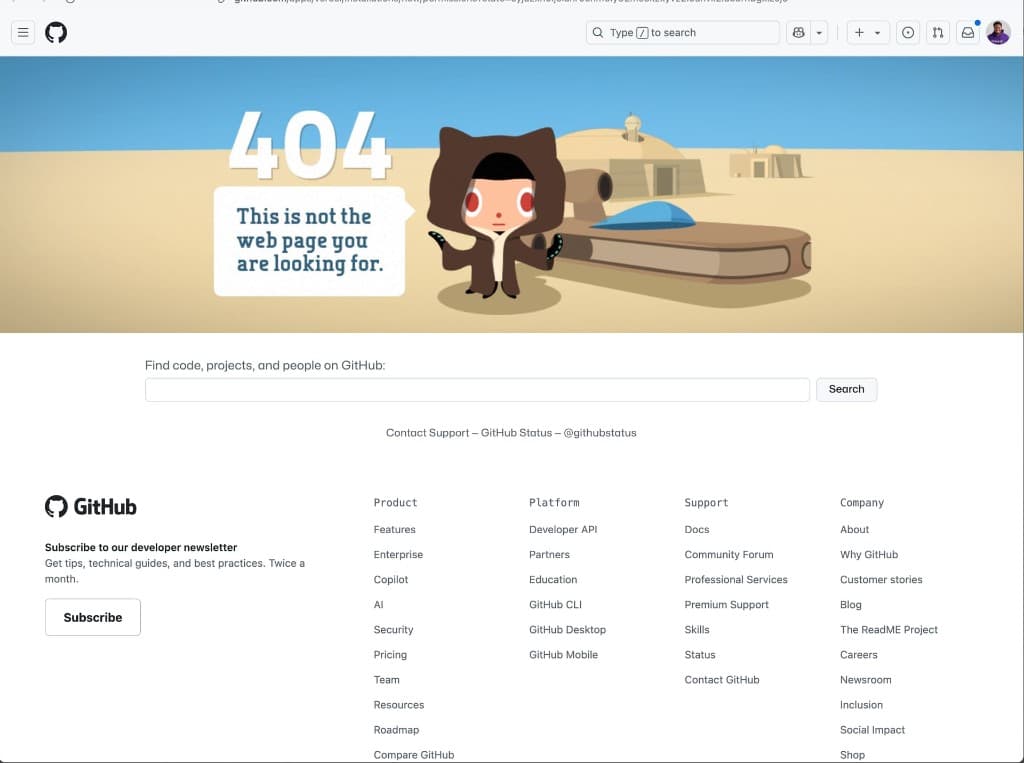Open the About footer link
Image resolution: width=1024 pixels, height=763 pixels.
854,529
